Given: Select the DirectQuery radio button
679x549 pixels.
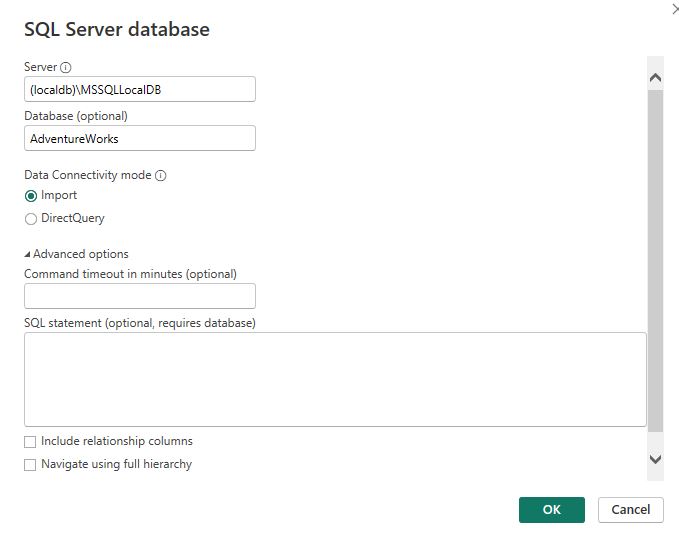Looking at the screenshot, I should [31, 219].
